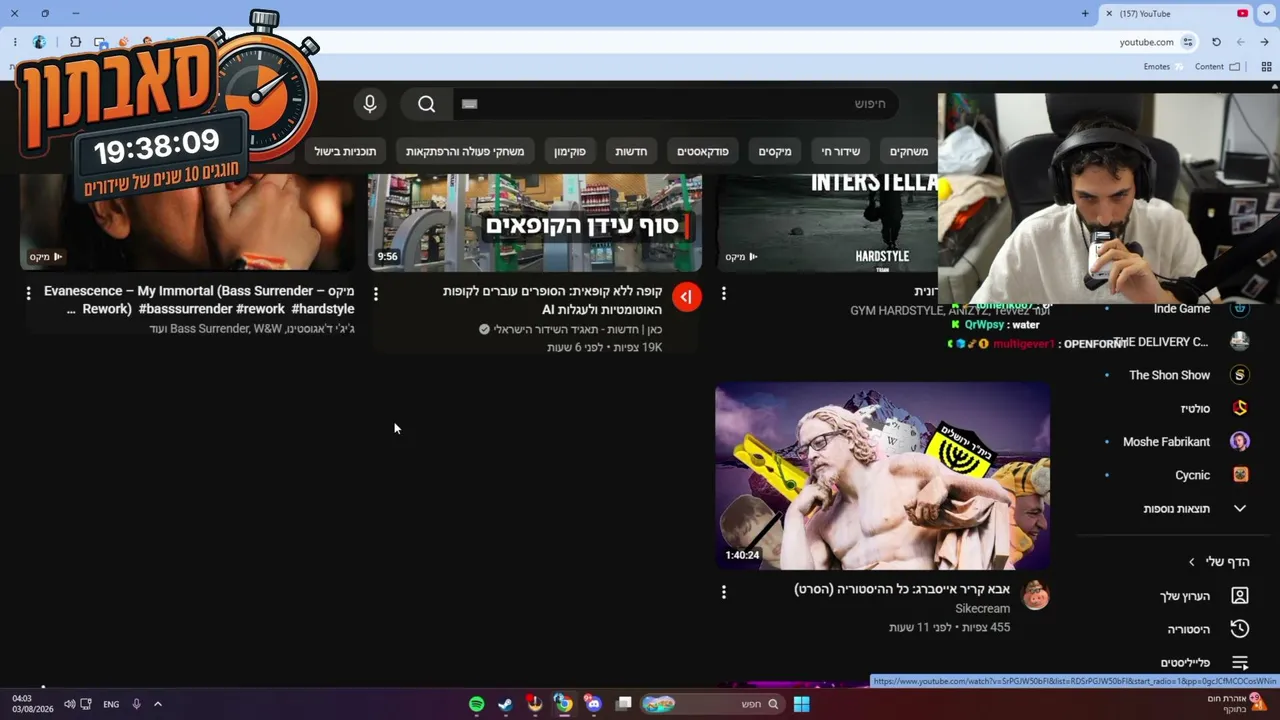
Task: Click the Cycnic channel avatar
Action: point(1240,475)
